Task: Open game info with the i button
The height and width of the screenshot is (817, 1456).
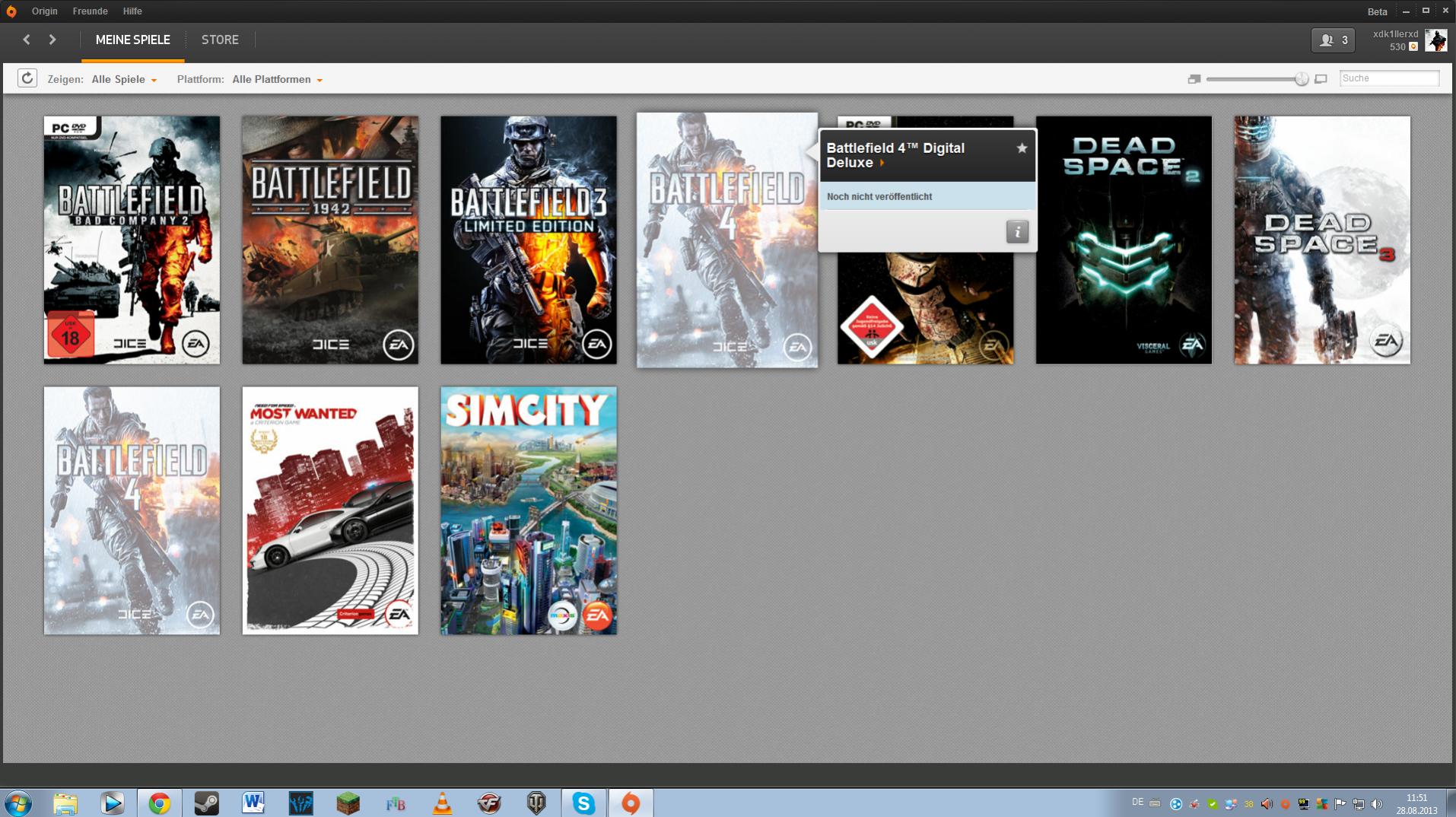Action: click(1017, 231)
